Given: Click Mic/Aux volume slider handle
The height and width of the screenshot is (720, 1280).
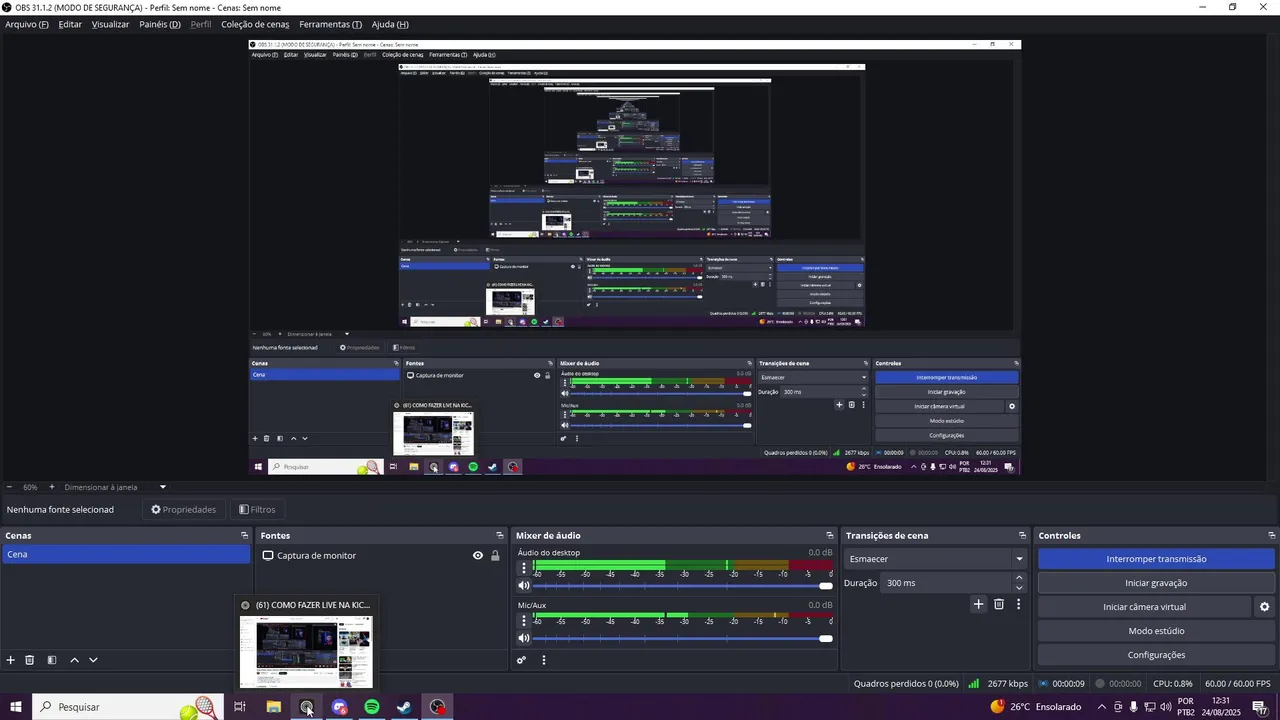Looking at the screenshot, I should point(826,638).
